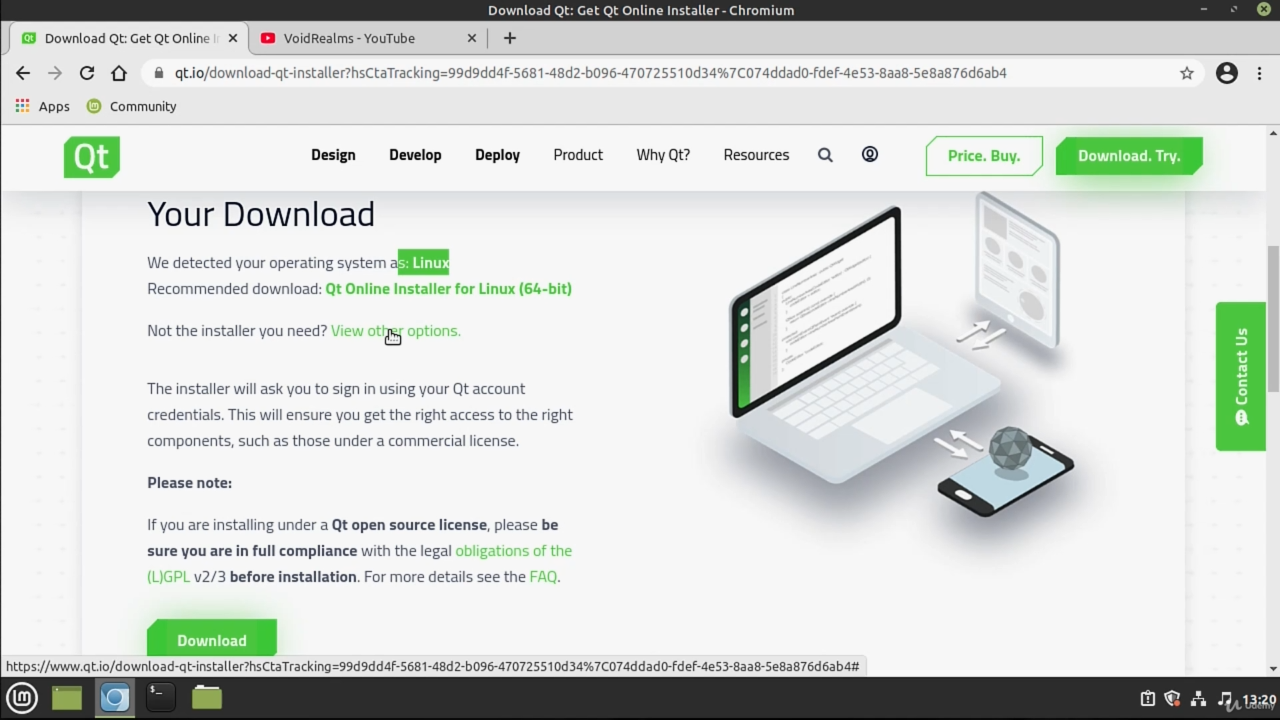Viewport: 1280px width, 720px height.
Task: Bookmark this page with star icon
Action: pos(1187,73)
